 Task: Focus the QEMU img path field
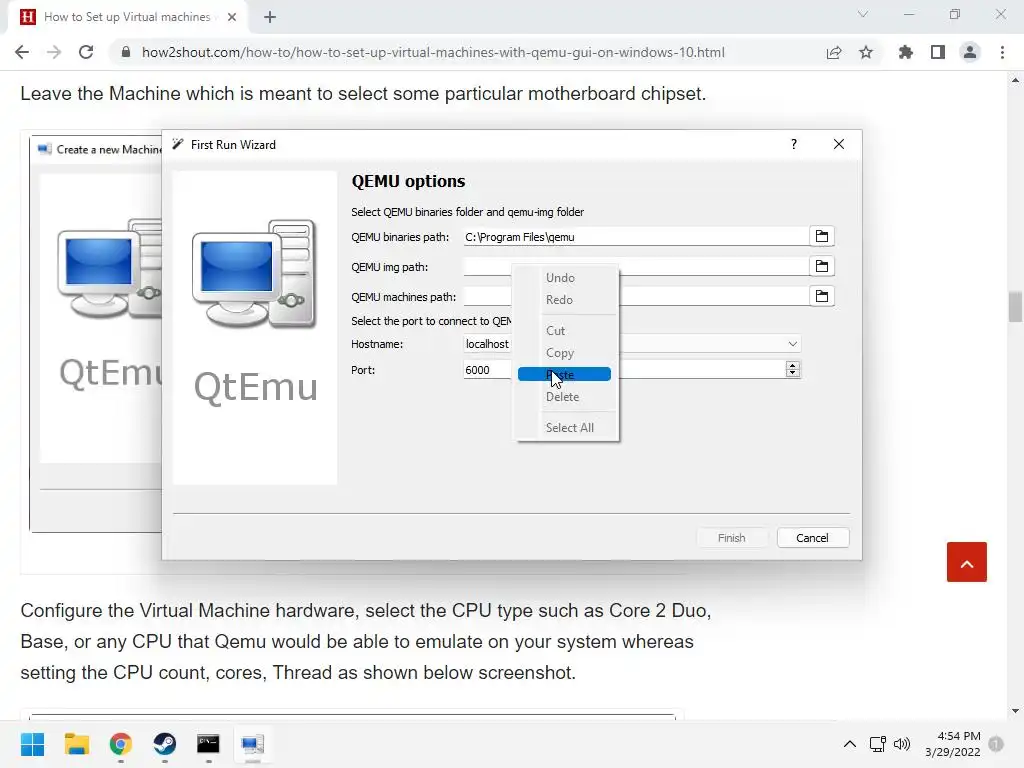635,266
